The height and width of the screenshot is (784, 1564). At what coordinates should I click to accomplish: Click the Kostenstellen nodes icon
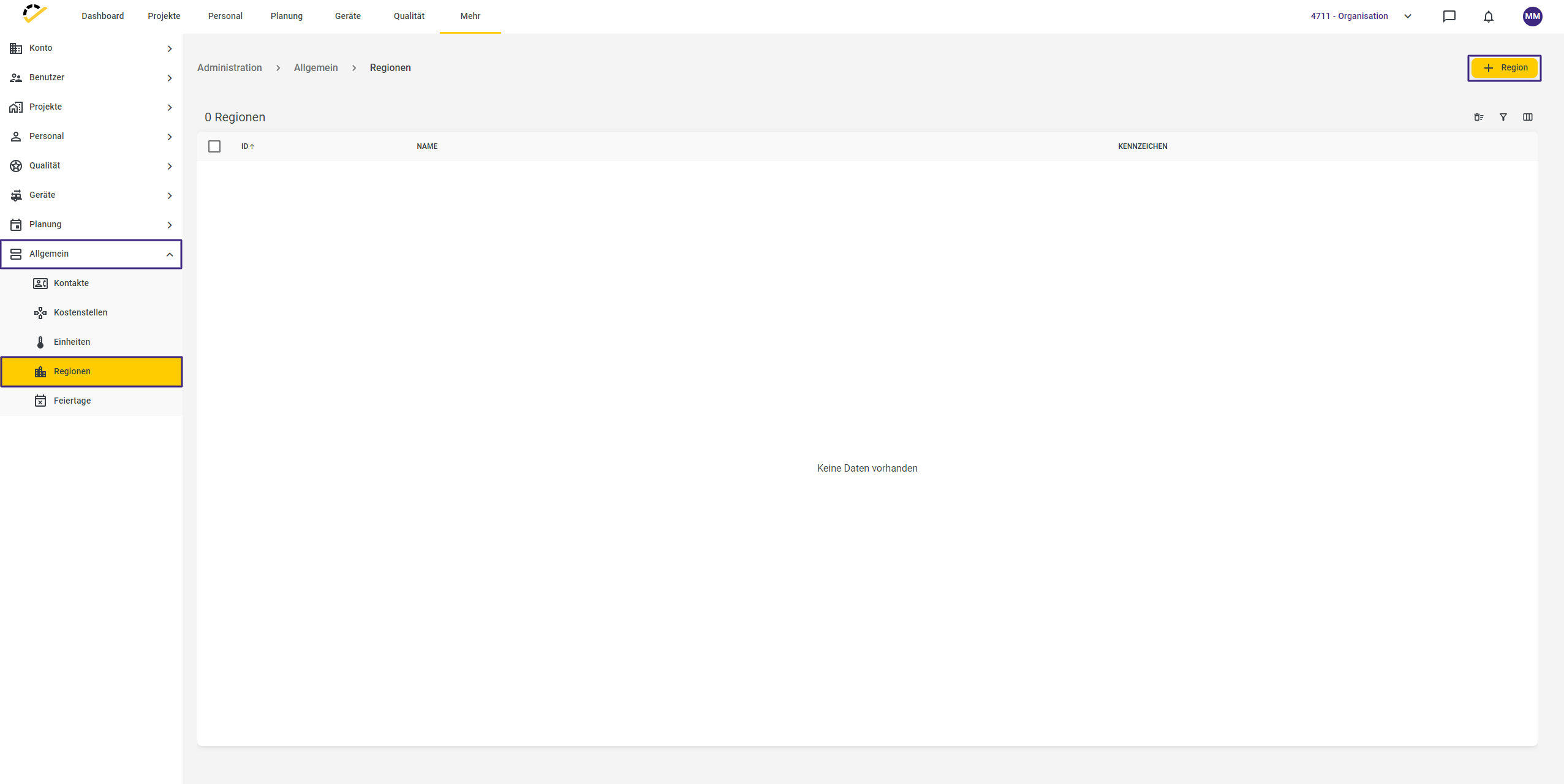click(40, 313)
